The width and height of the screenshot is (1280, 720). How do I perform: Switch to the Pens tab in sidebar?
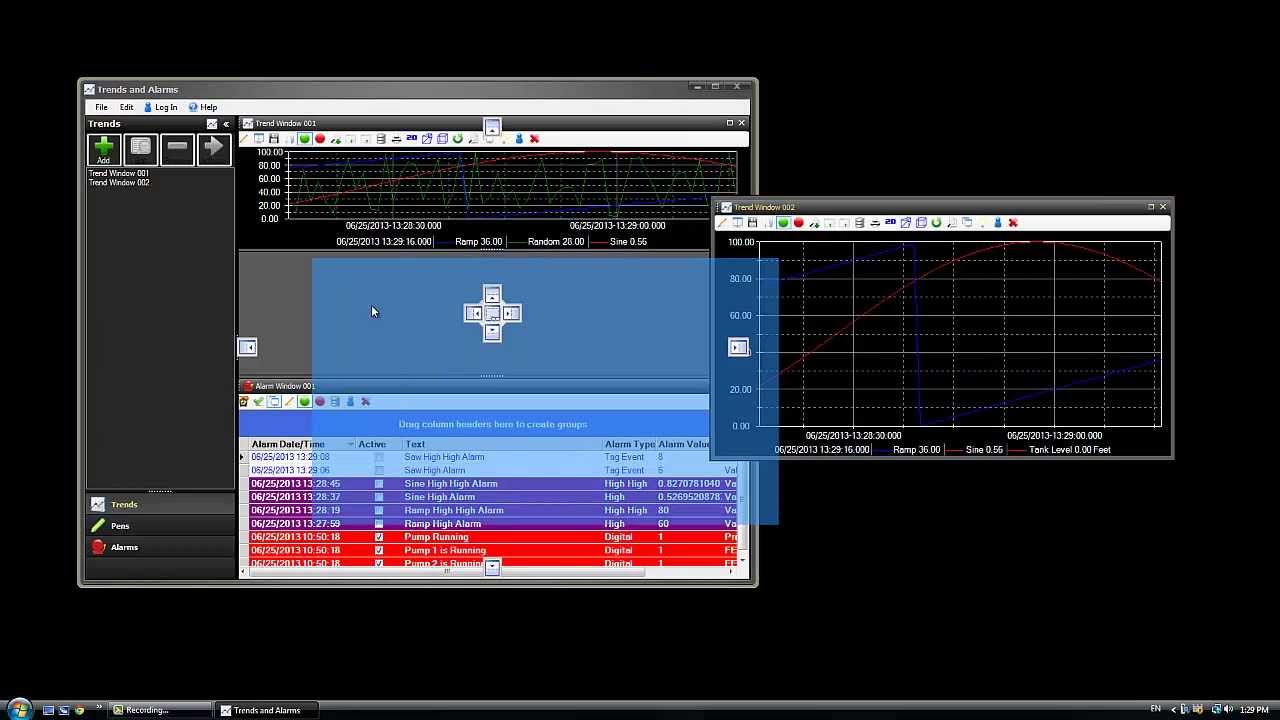[x=120, y=526]
